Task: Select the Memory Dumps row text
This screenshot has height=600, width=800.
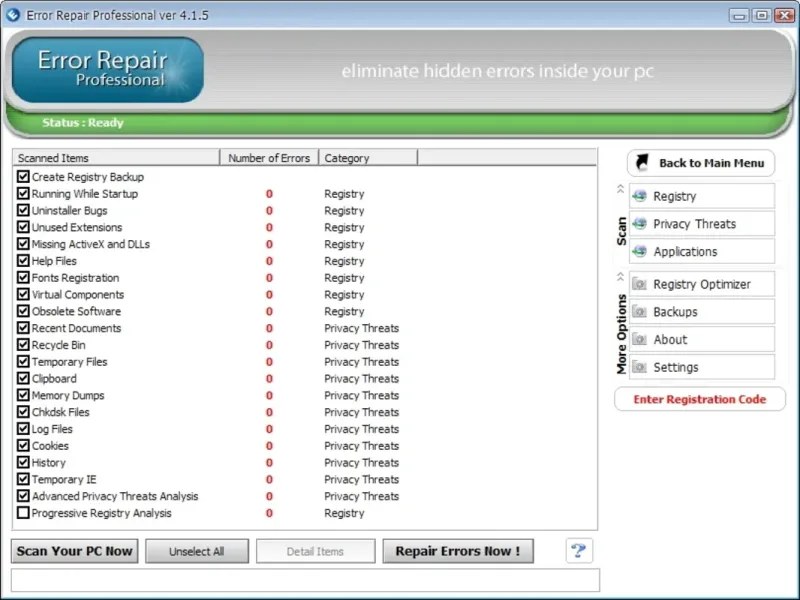Action: point(68,395)
